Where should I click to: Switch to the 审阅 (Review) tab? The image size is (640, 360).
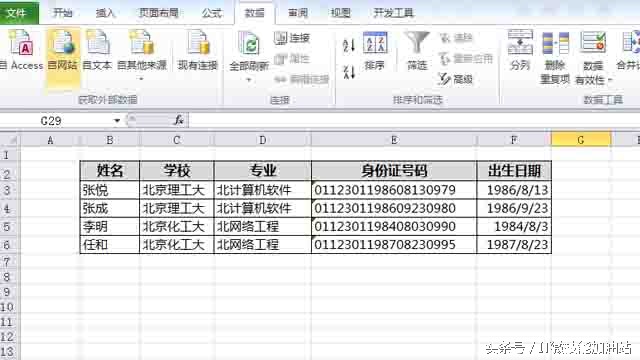pos(298,13)
